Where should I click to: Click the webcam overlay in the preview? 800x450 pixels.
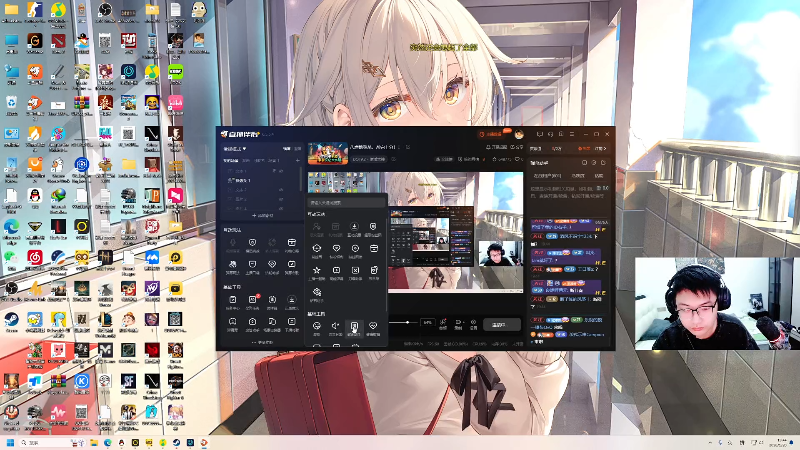click(500, 253)
